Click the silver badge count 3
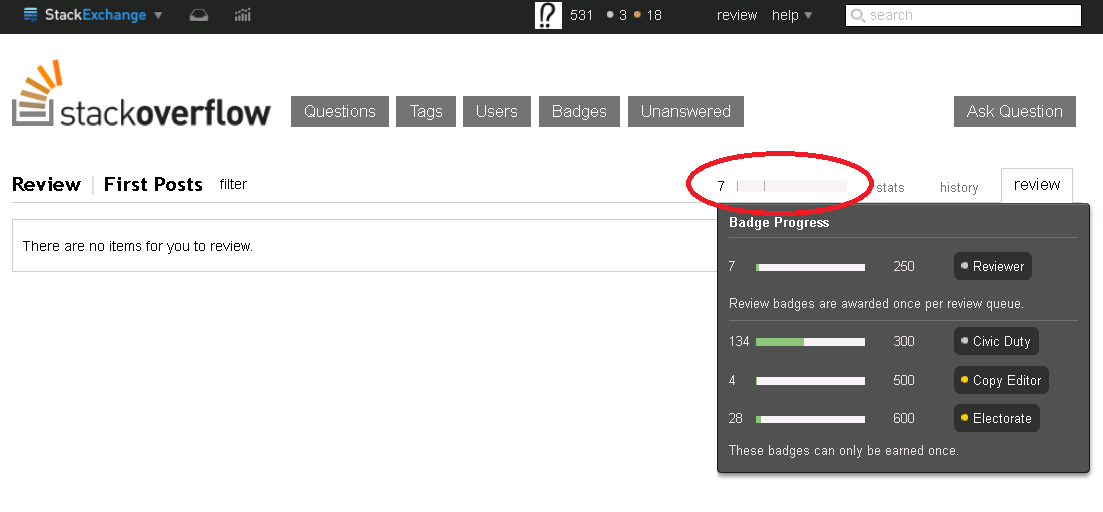Viewport: 1103px width, 512px height. click(617, 15)
